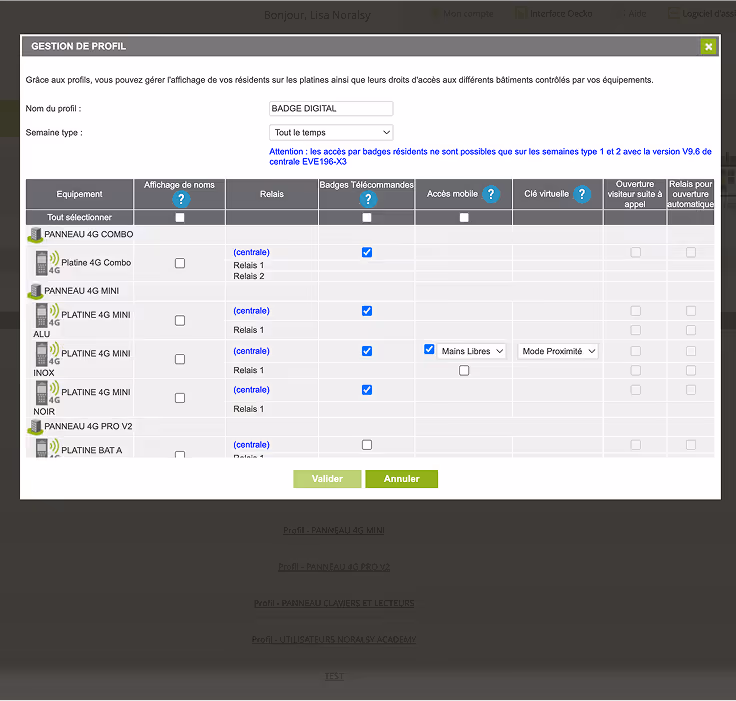Click the Tout sélectionner row label
Viewport: 736px width, 701px height.
[x=79, y=218]
